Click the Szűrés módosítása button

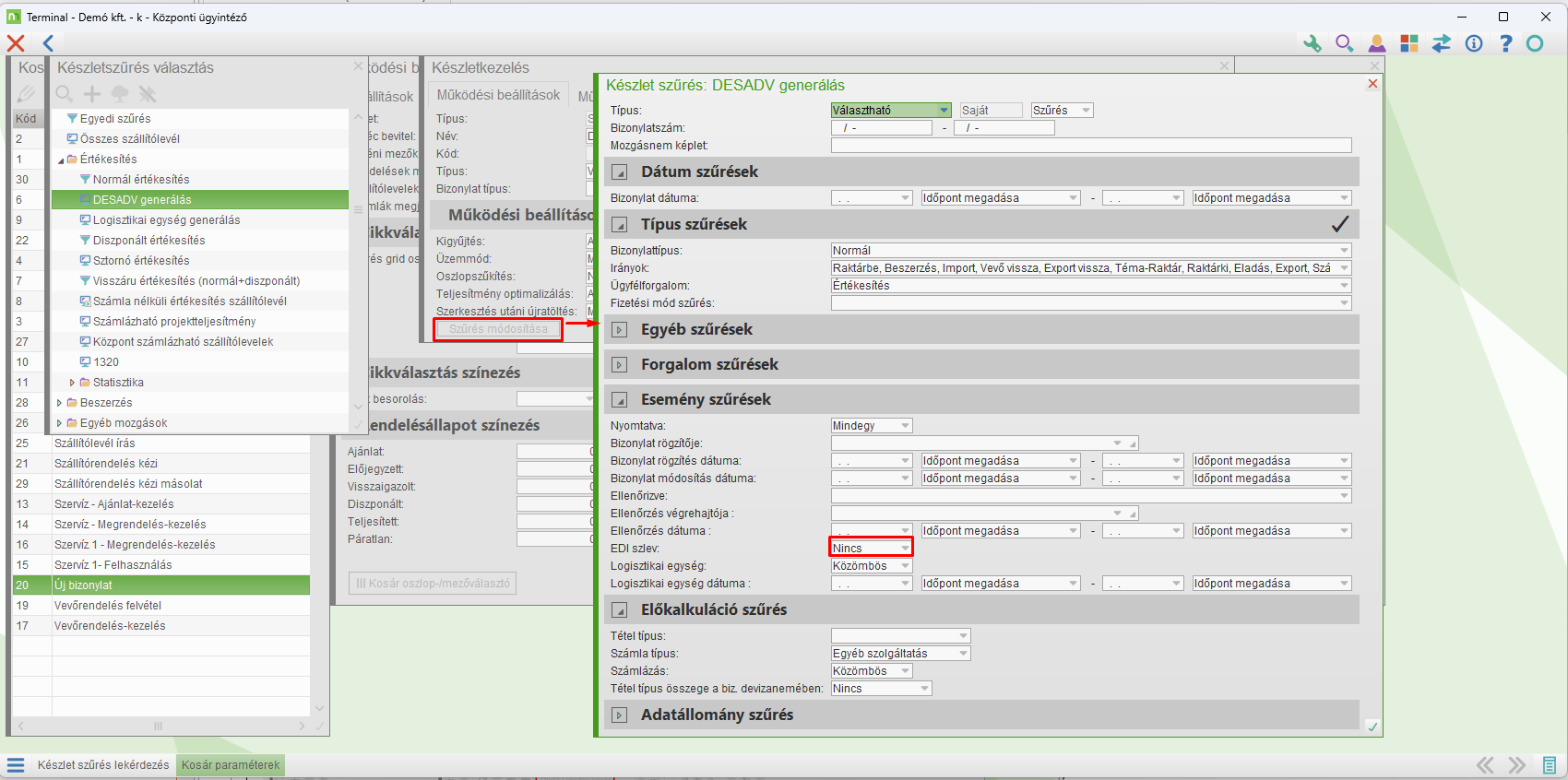pyautogui.click(x=498, y=329)
